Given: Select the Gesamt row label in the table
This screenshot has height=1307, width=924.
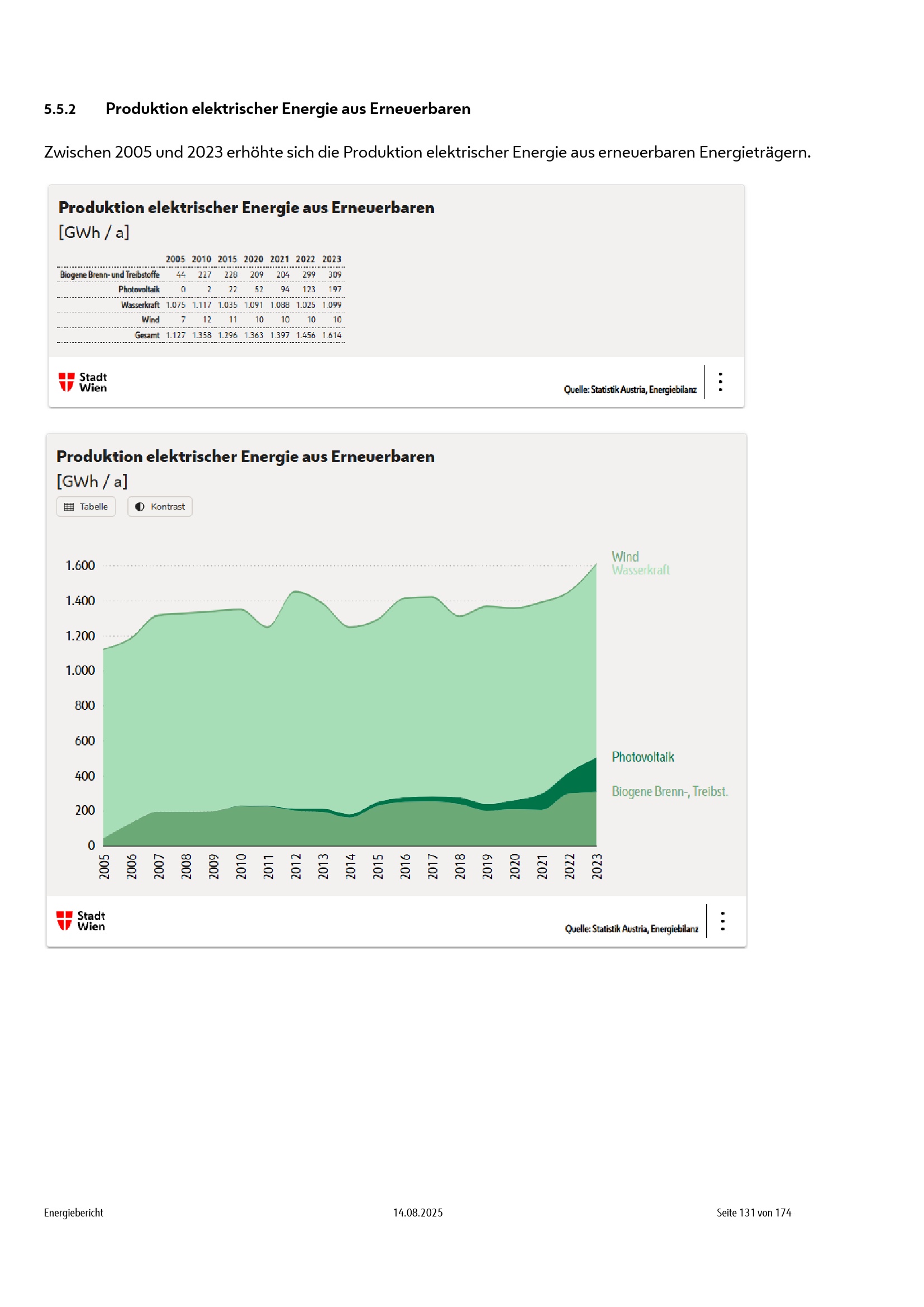Looking at the screenshot, I should (x=147, y=335).
